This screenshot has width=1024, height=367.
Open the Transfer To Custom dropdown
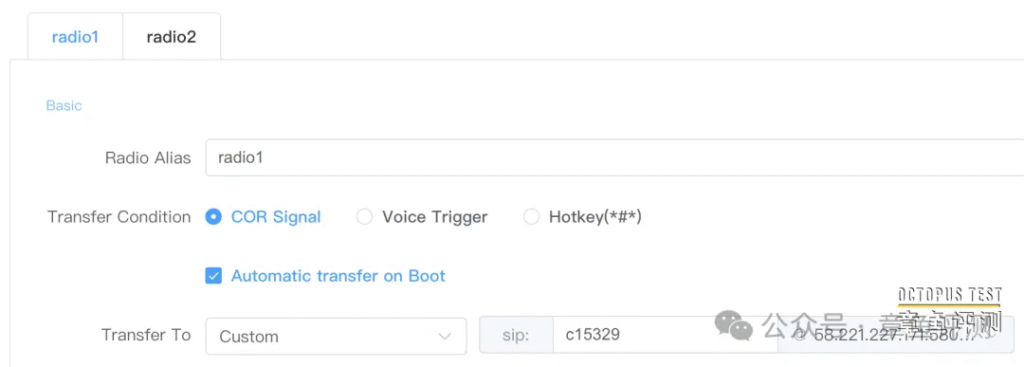pyautogui.click(x=336, y=336)
